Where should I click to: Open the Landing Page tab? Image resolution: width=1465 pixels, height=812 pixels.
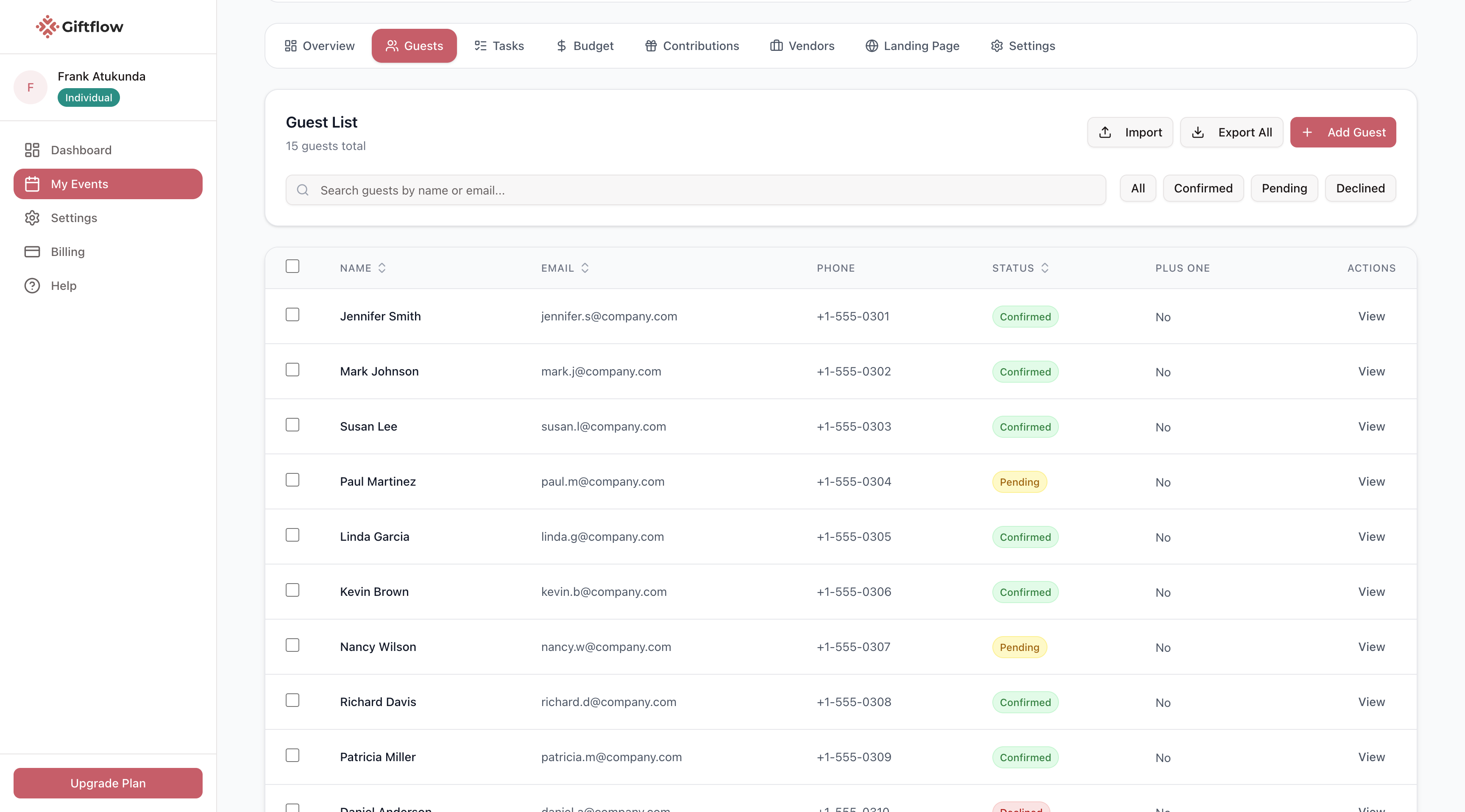[x=912, y=45]
